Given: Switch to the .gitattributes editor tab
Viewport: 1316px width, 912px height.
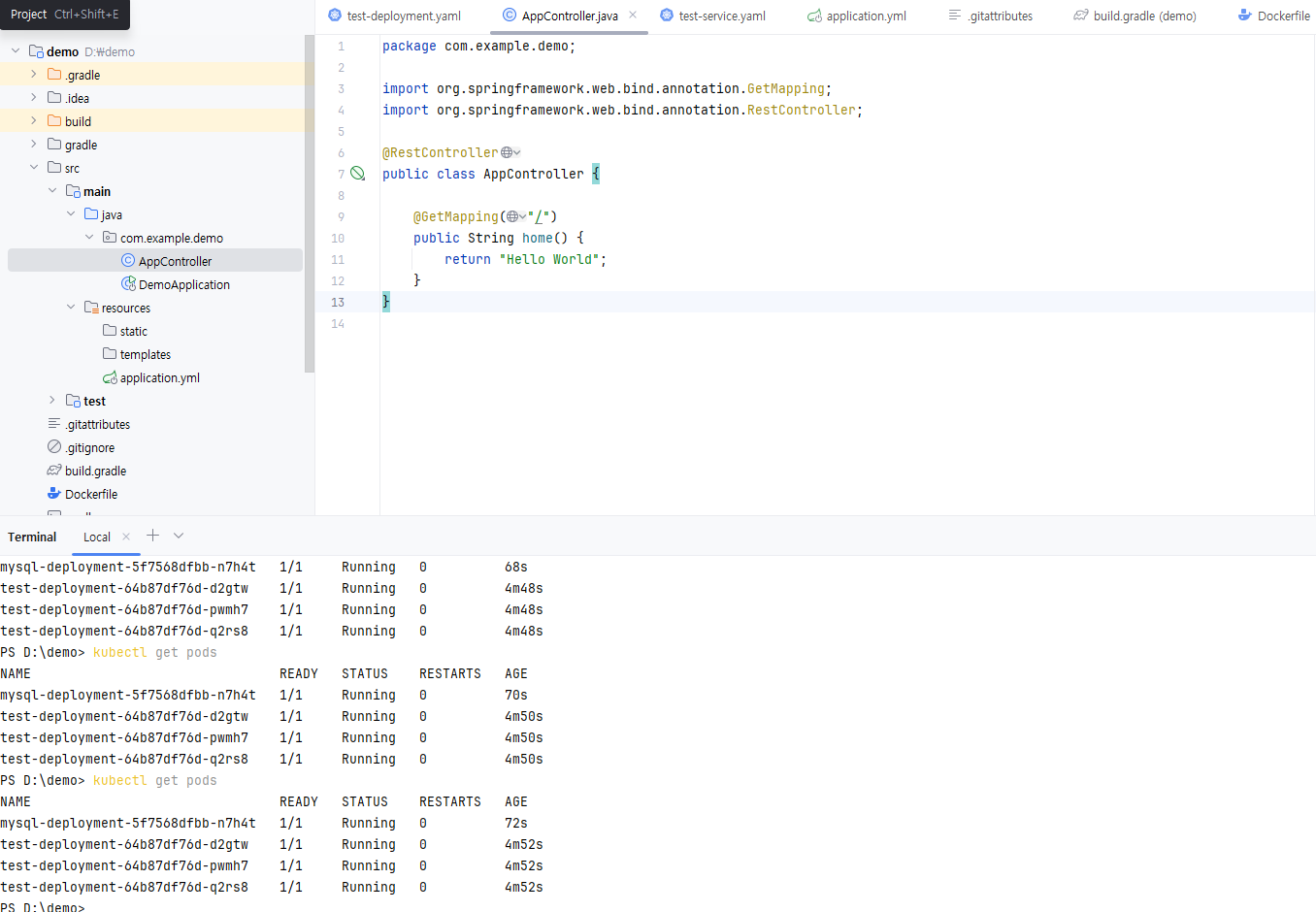Looking at the screenshot, I should coord(991,16).
